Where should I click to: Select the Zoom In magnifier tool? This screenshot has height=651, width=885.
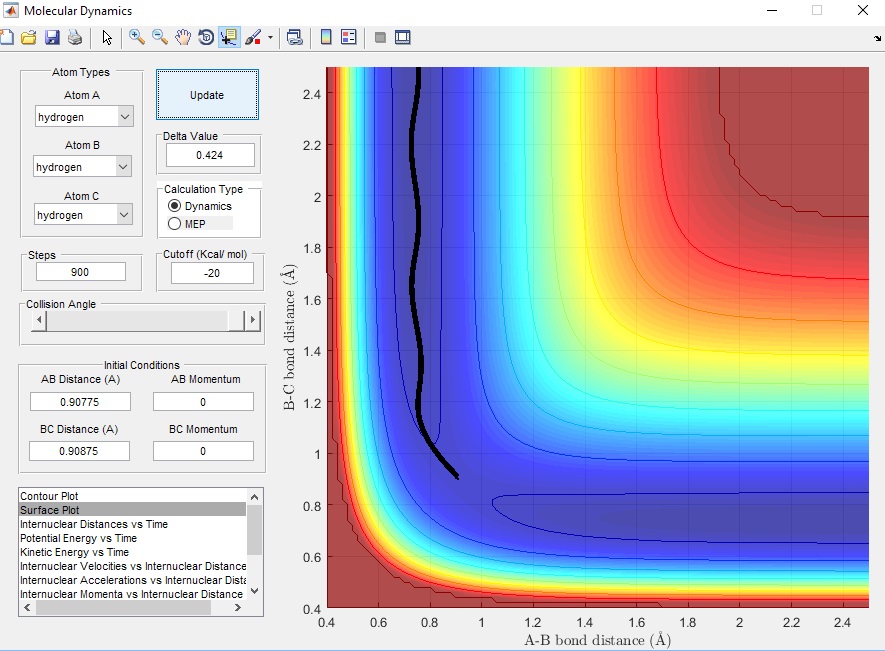(x=136, y=38)
